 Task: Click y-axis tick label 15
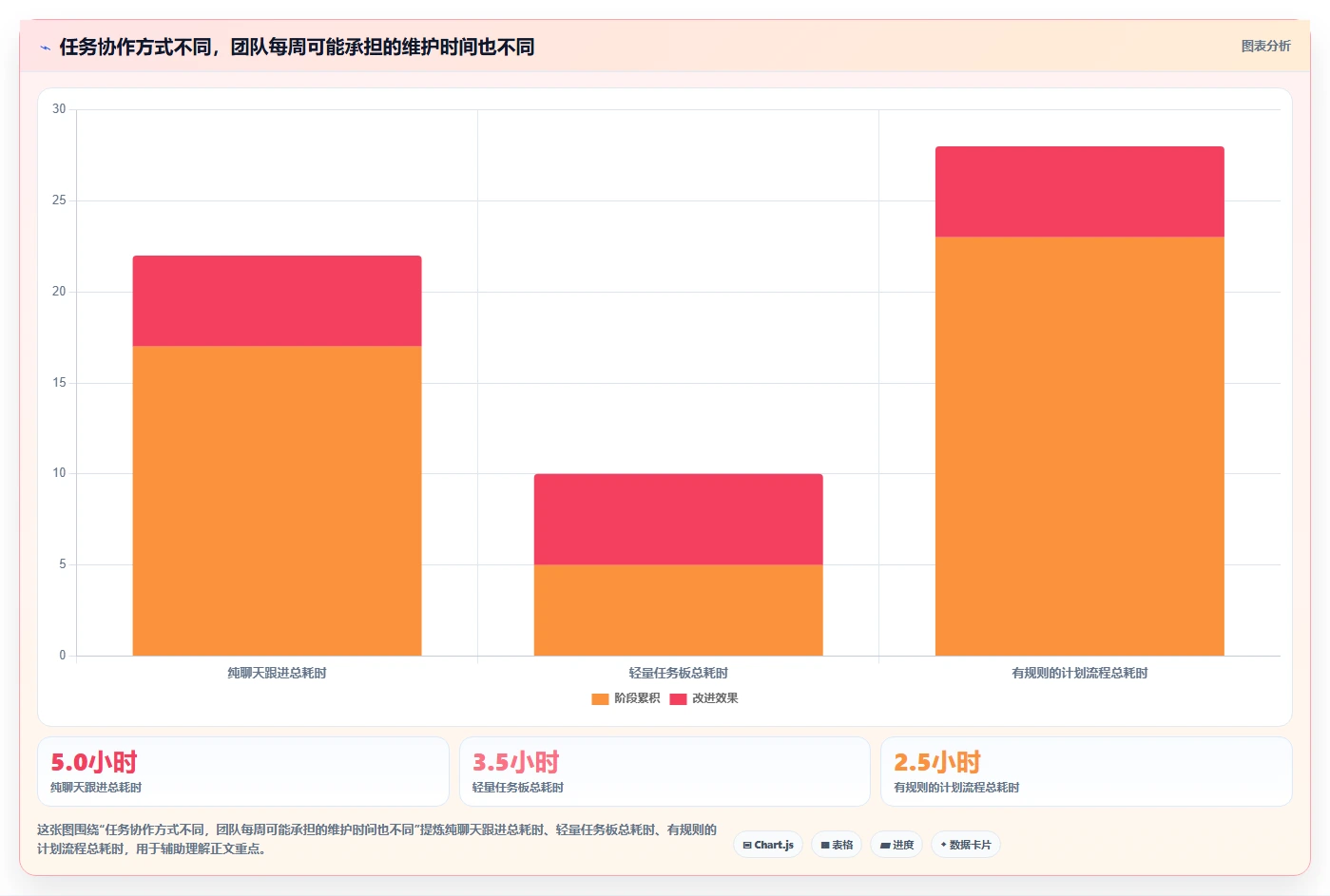click(x=59, y=383)
